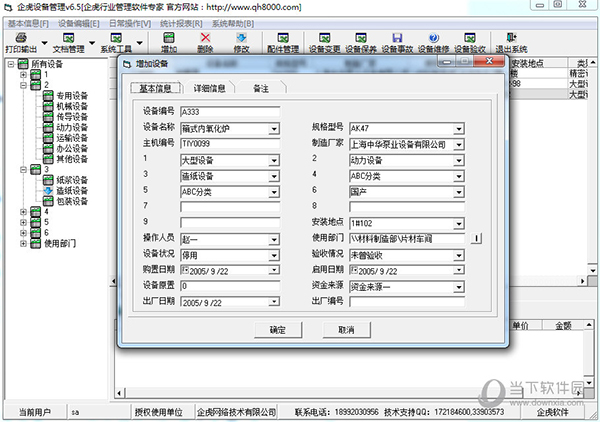Click the 打印输出 print toolbar icon

(21, 41)
